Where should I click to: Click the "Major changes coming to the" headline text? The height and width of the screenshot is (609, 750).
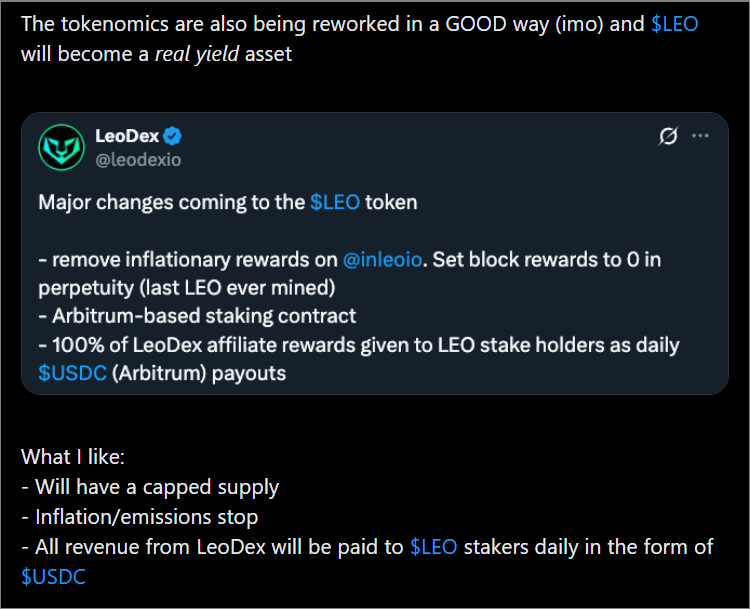172,202
